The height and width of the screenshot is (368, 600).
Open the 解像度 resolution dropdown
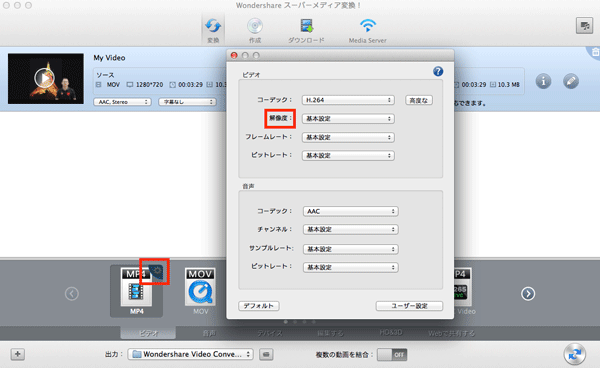[x=348, y=119]
